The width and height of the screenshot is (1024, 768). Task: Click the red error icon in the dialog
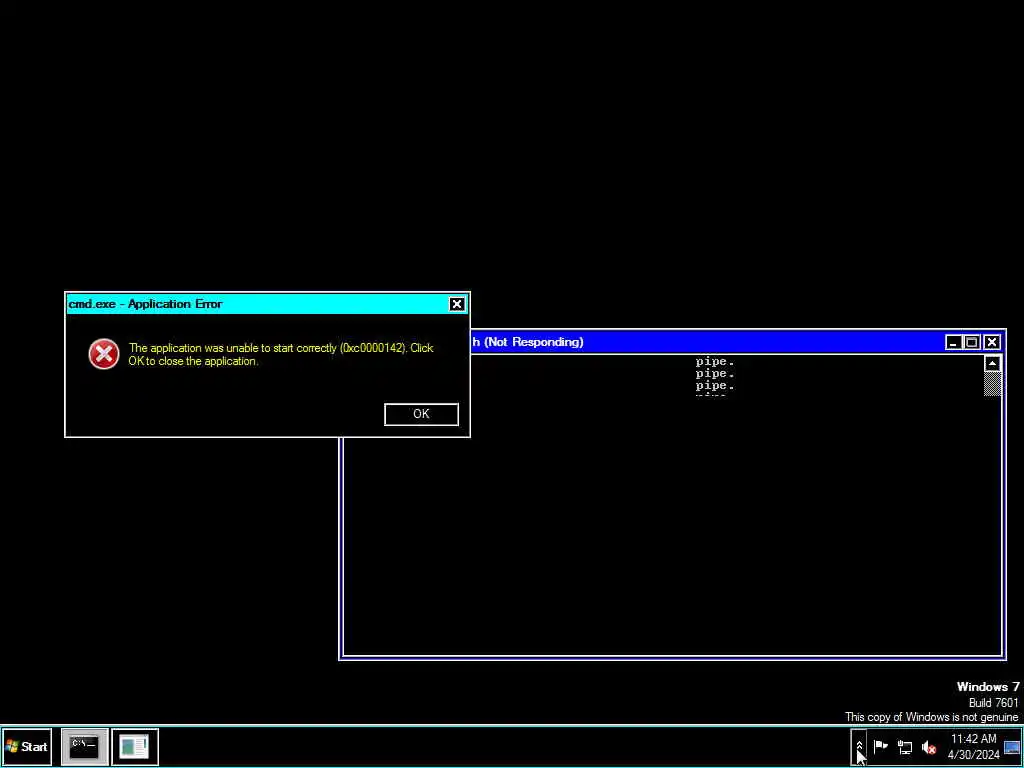tap(104, 354)
